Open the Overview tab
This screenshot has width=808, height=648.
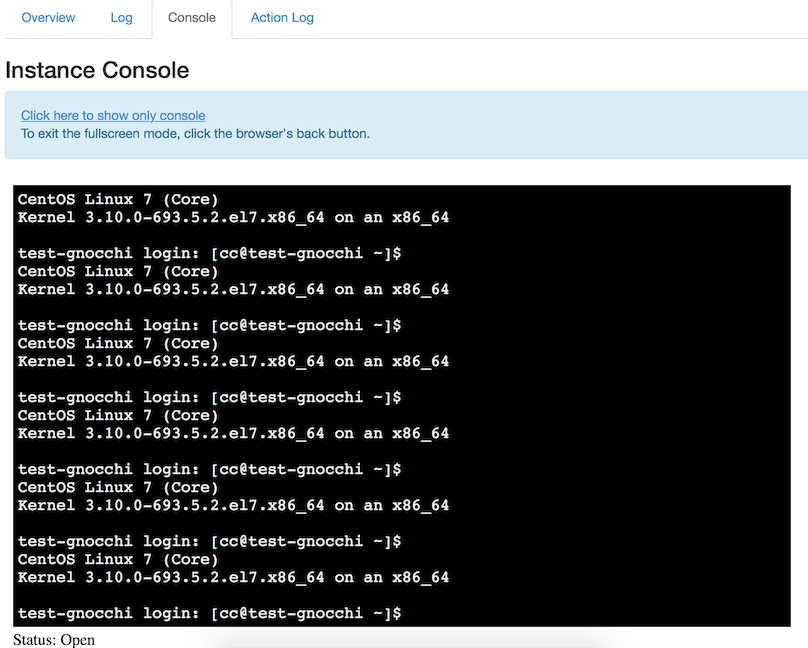[x=48, y=18]
